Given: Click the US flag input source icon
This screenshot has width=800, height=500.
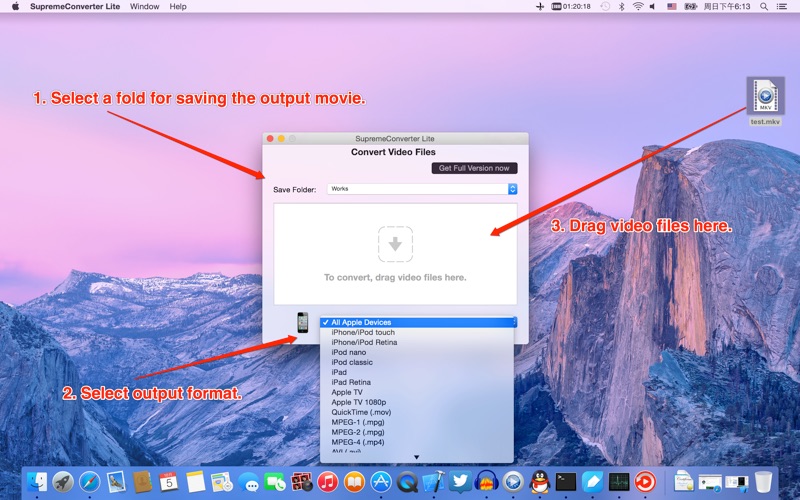Looking at the screenshot, I should pos(672,7).
